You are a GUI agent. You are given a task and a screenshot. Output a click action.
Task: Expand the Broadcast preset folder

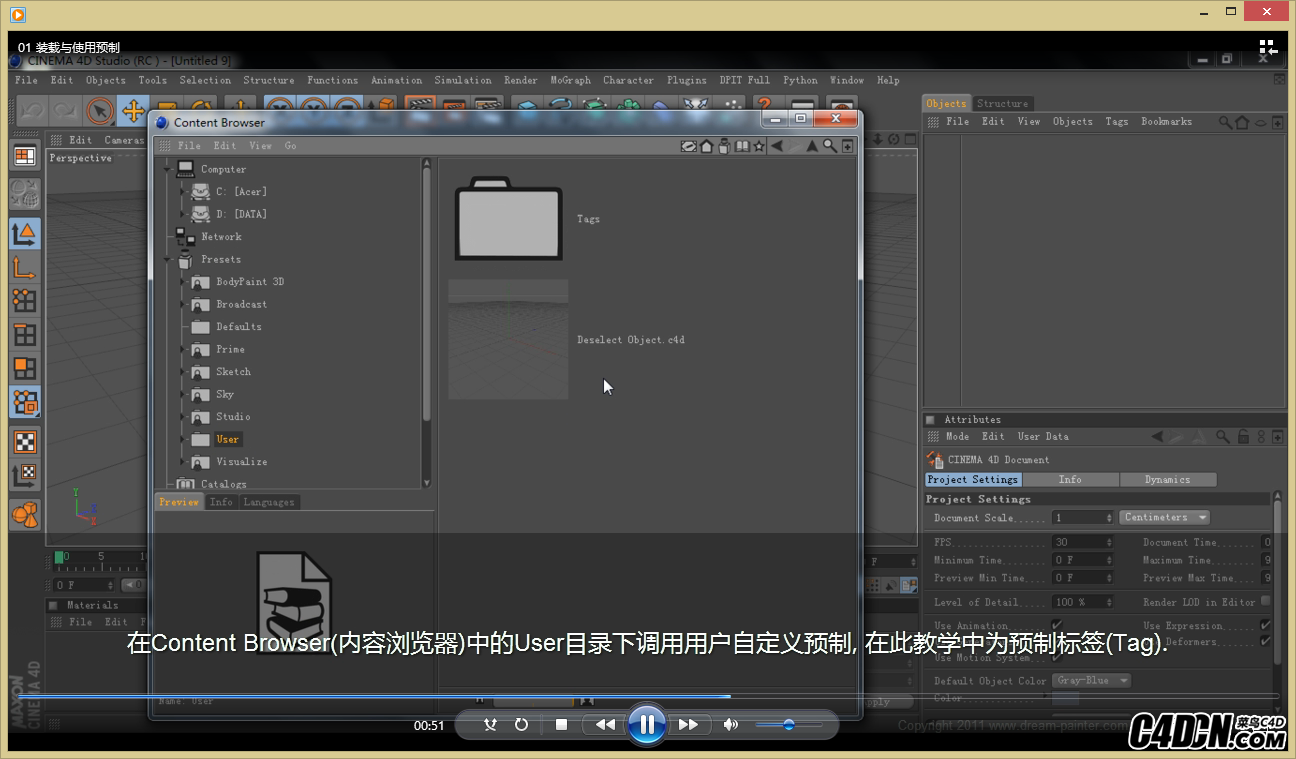click(182, 304)
